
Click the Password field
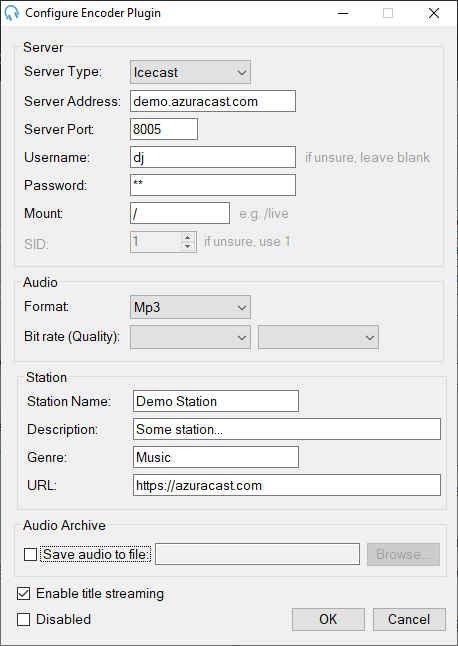coord(213,185)
